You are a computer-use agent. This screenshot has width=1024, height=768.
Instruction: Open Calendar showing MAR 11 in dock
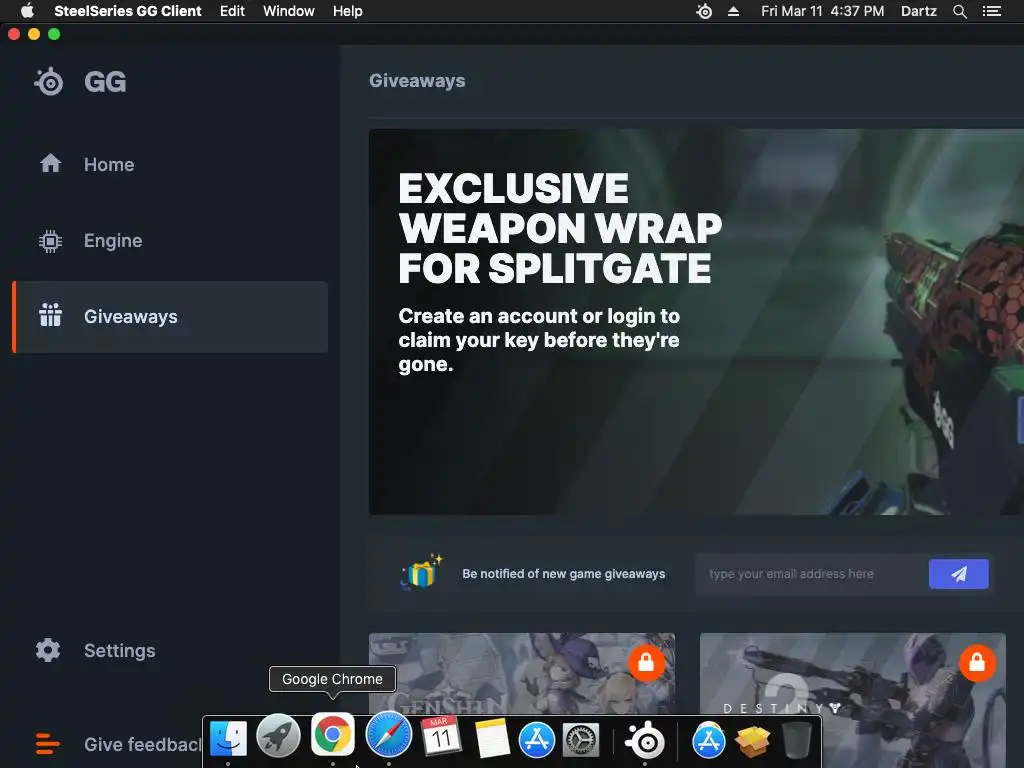tap(441, 736)
